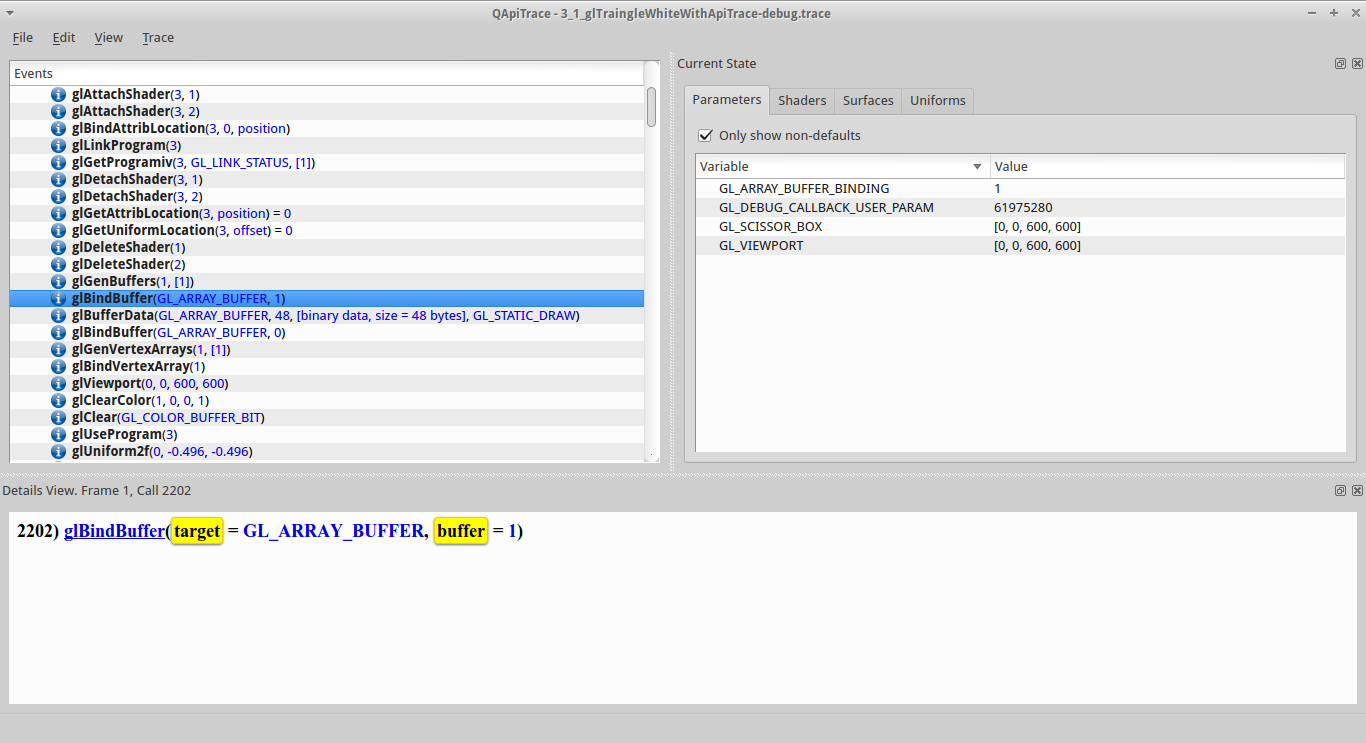This screenshot has width=1366, height=743.
Task: Click the info icon beside glGenVertexArrays
Action: (58, 349)
